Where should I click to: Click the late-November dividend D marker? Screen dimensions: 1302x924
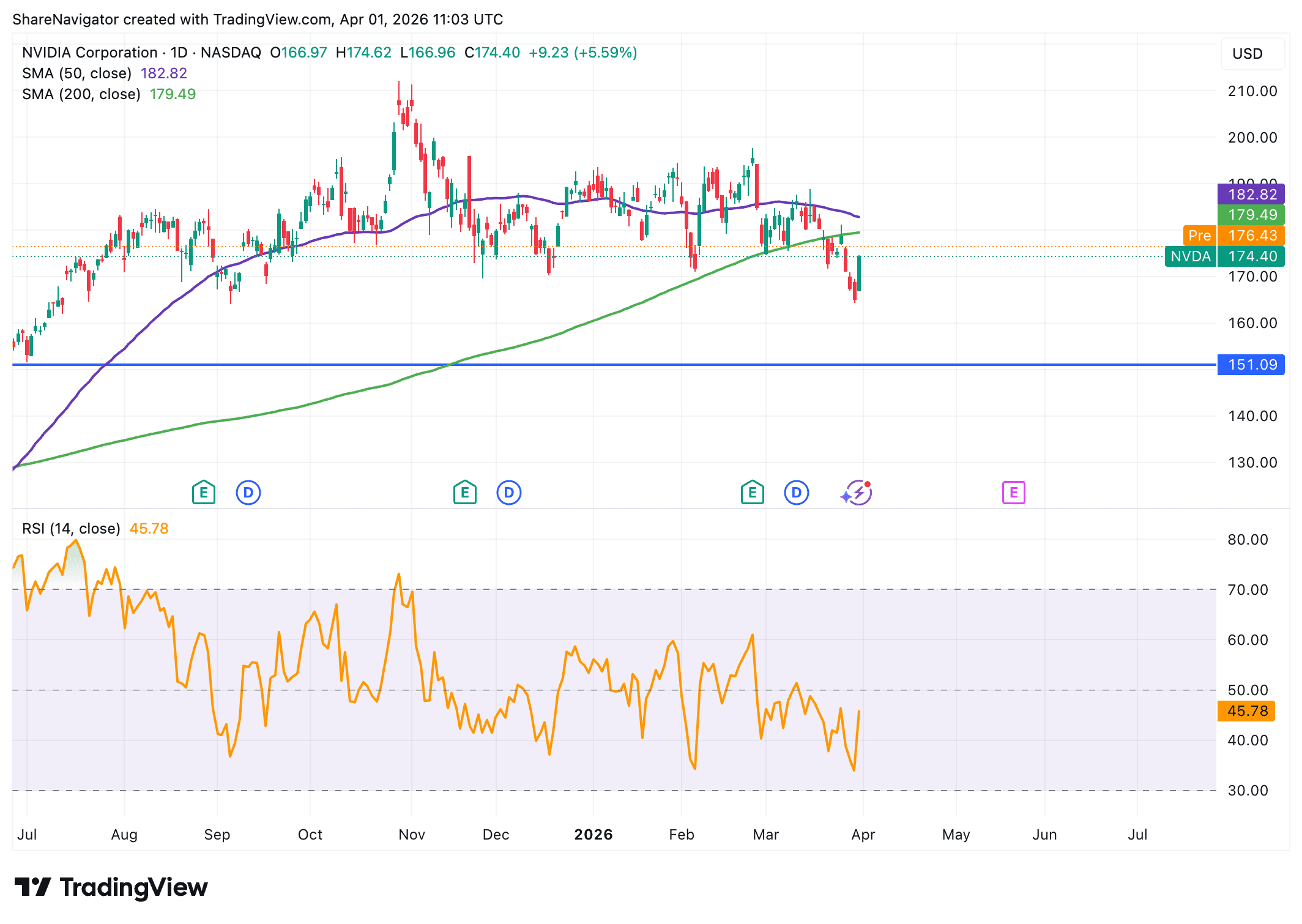tap(509, 493)
